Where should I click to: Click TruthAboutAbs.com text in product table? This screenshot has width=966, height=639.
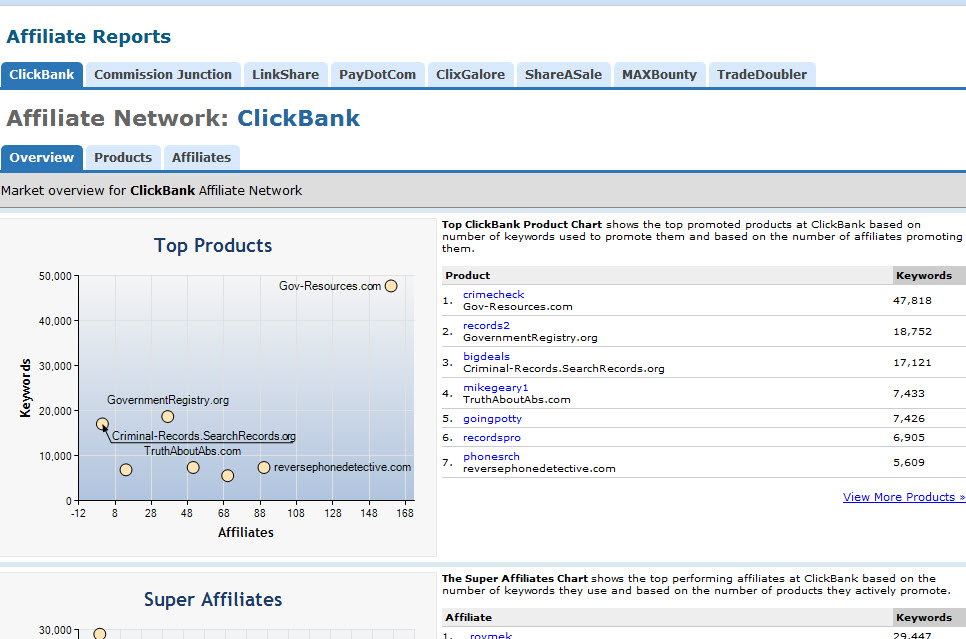tap(516, 399)
